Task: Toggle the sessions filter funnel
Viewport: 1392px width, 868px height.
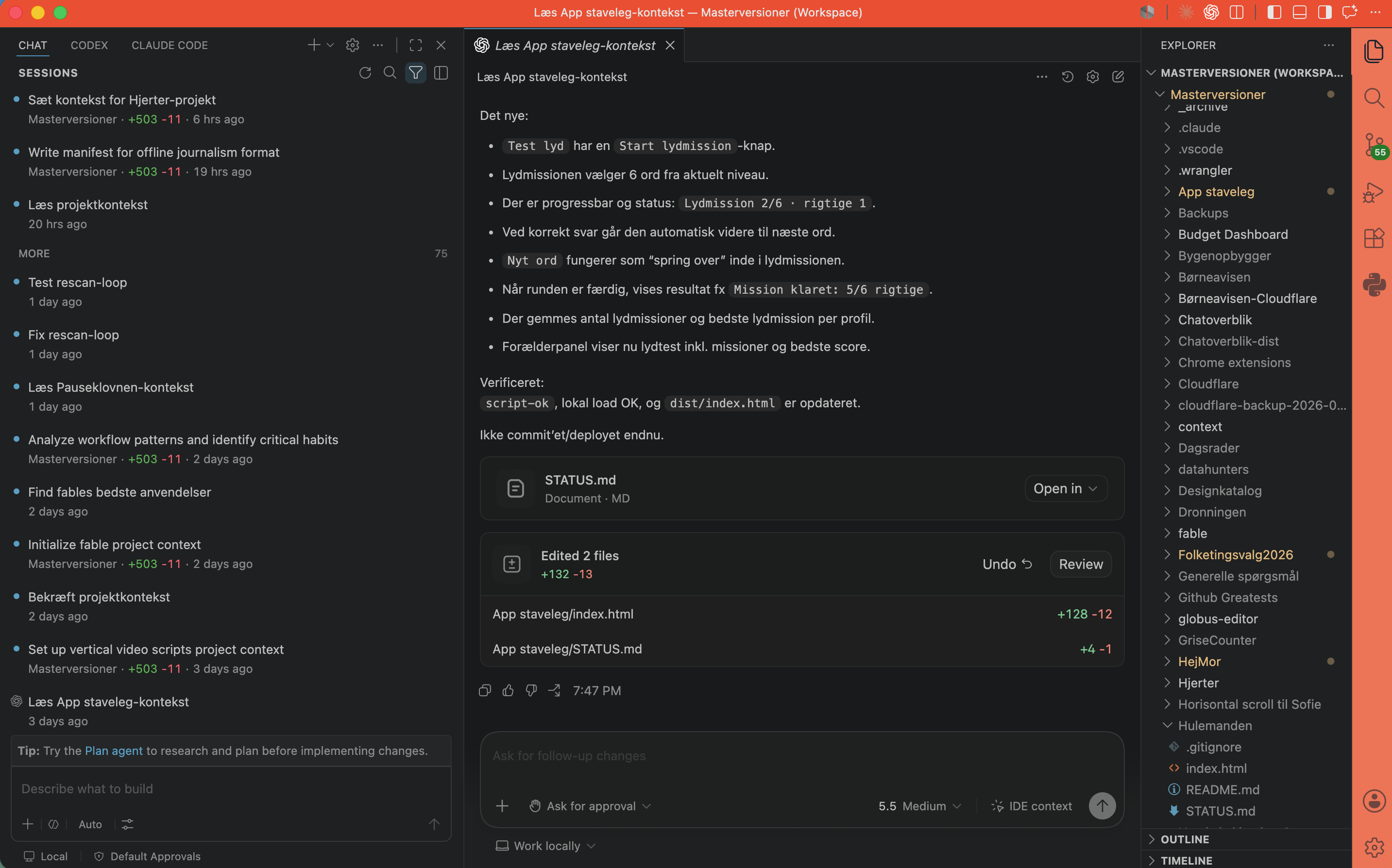Action: 415,73
